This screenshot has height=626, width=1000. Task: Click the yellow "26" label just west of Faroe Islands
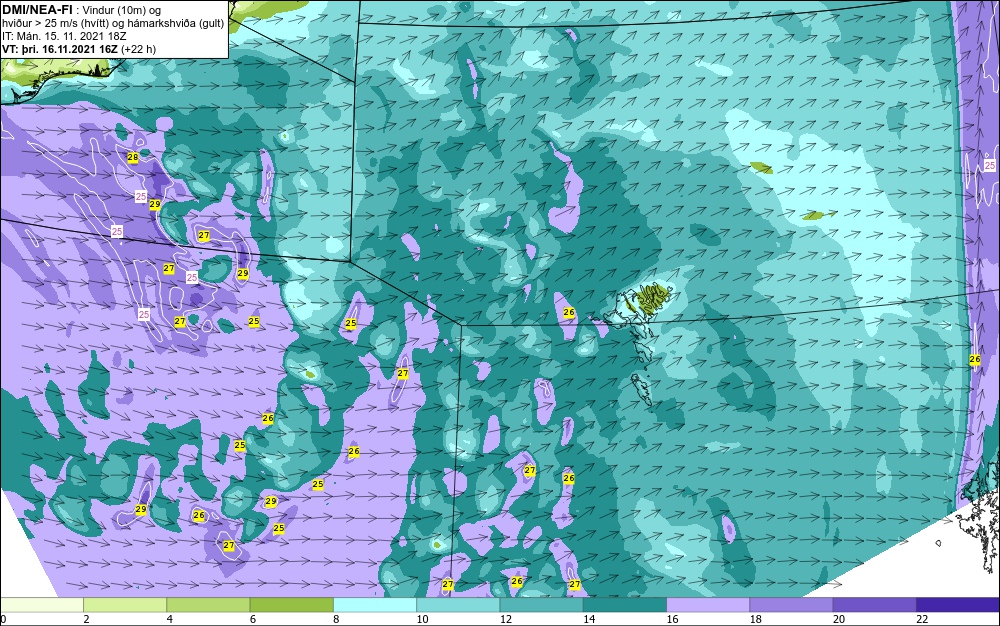(x=569, y=312)
